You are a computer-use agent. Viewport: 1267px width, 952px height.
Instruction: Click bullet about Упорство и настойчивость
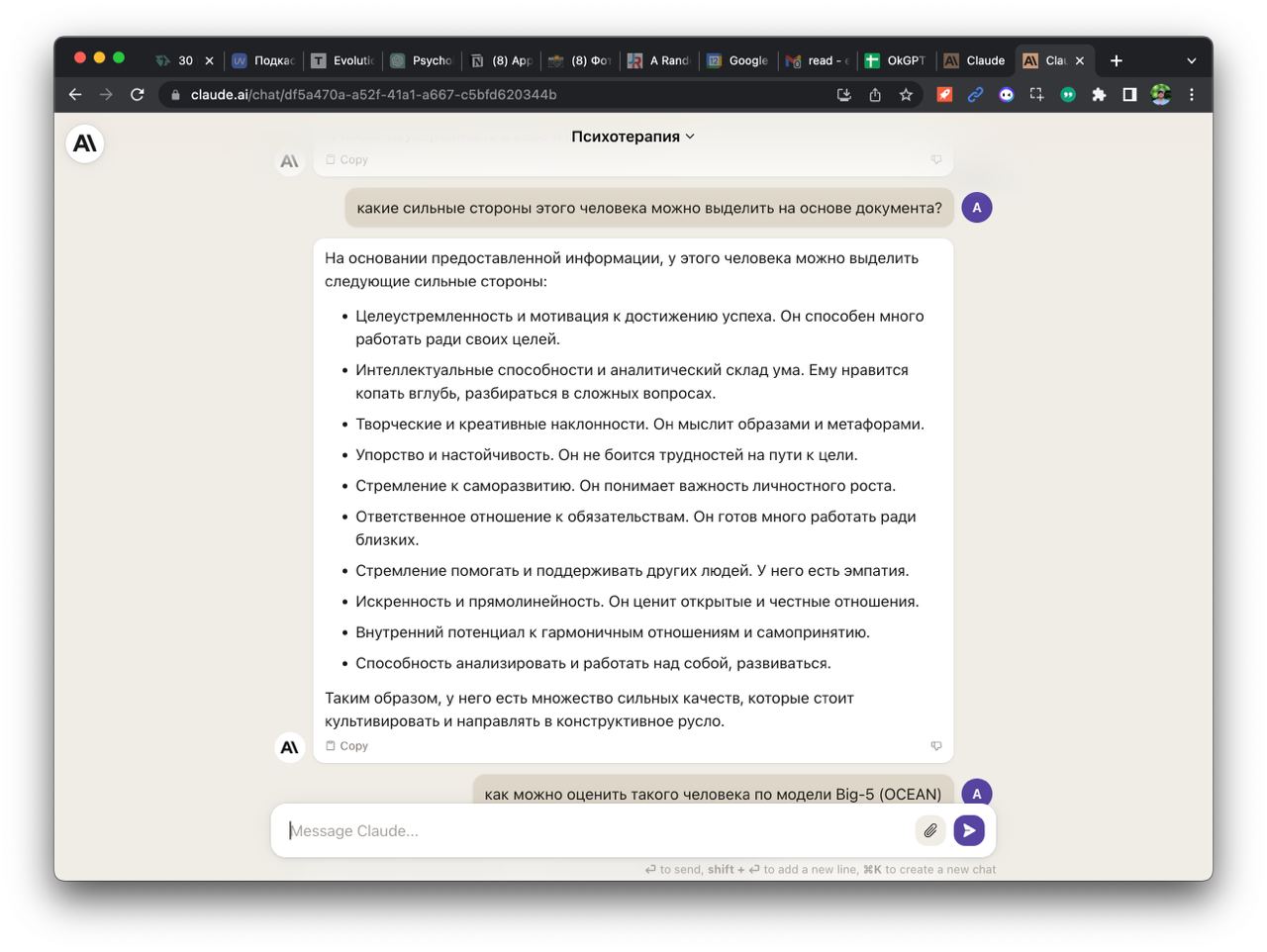pyautogui.click(x=606, y=455)
